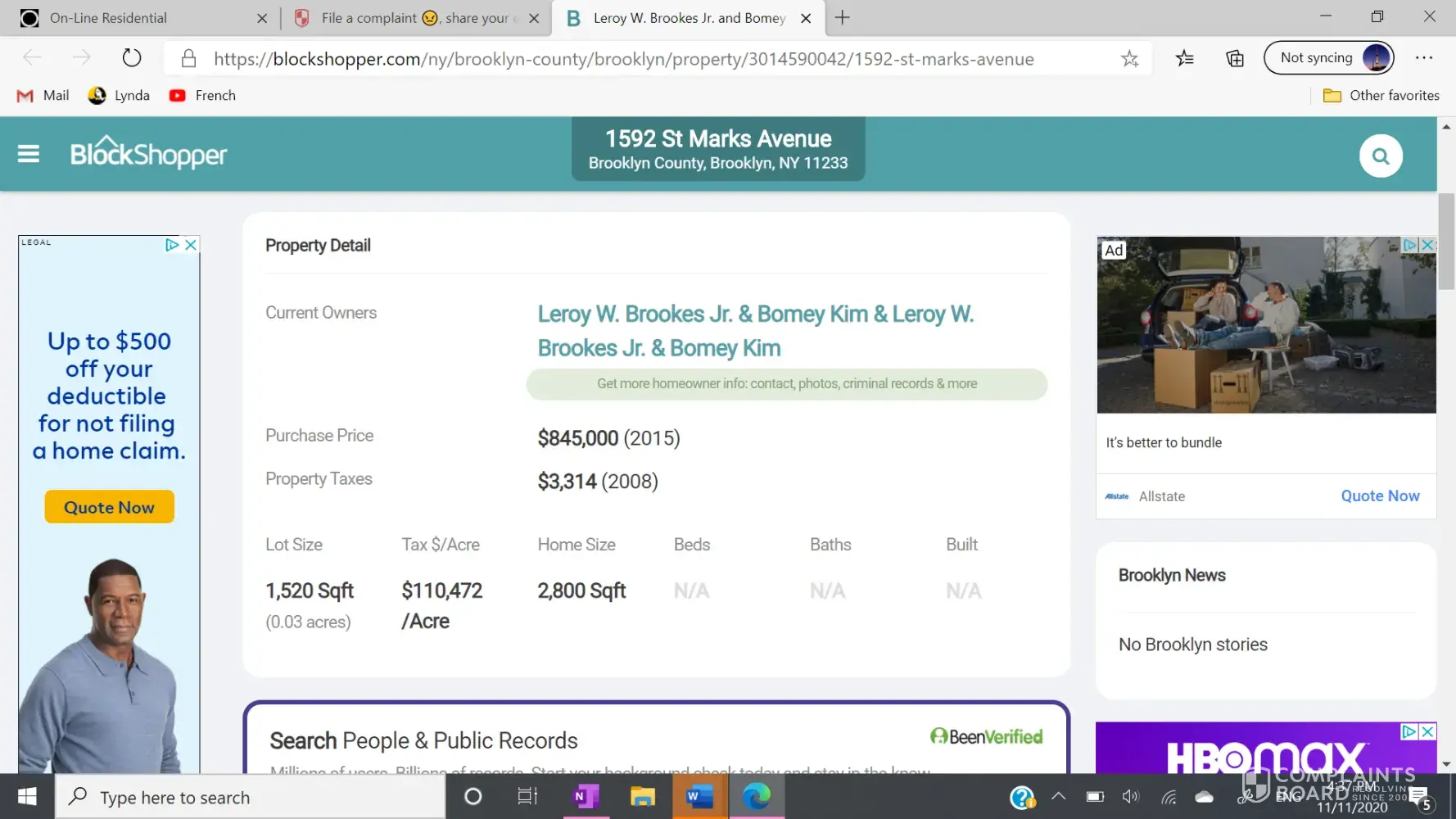Add this page to favorites star
This screenshot has height=819, width=1456.
click(1130, 58)
